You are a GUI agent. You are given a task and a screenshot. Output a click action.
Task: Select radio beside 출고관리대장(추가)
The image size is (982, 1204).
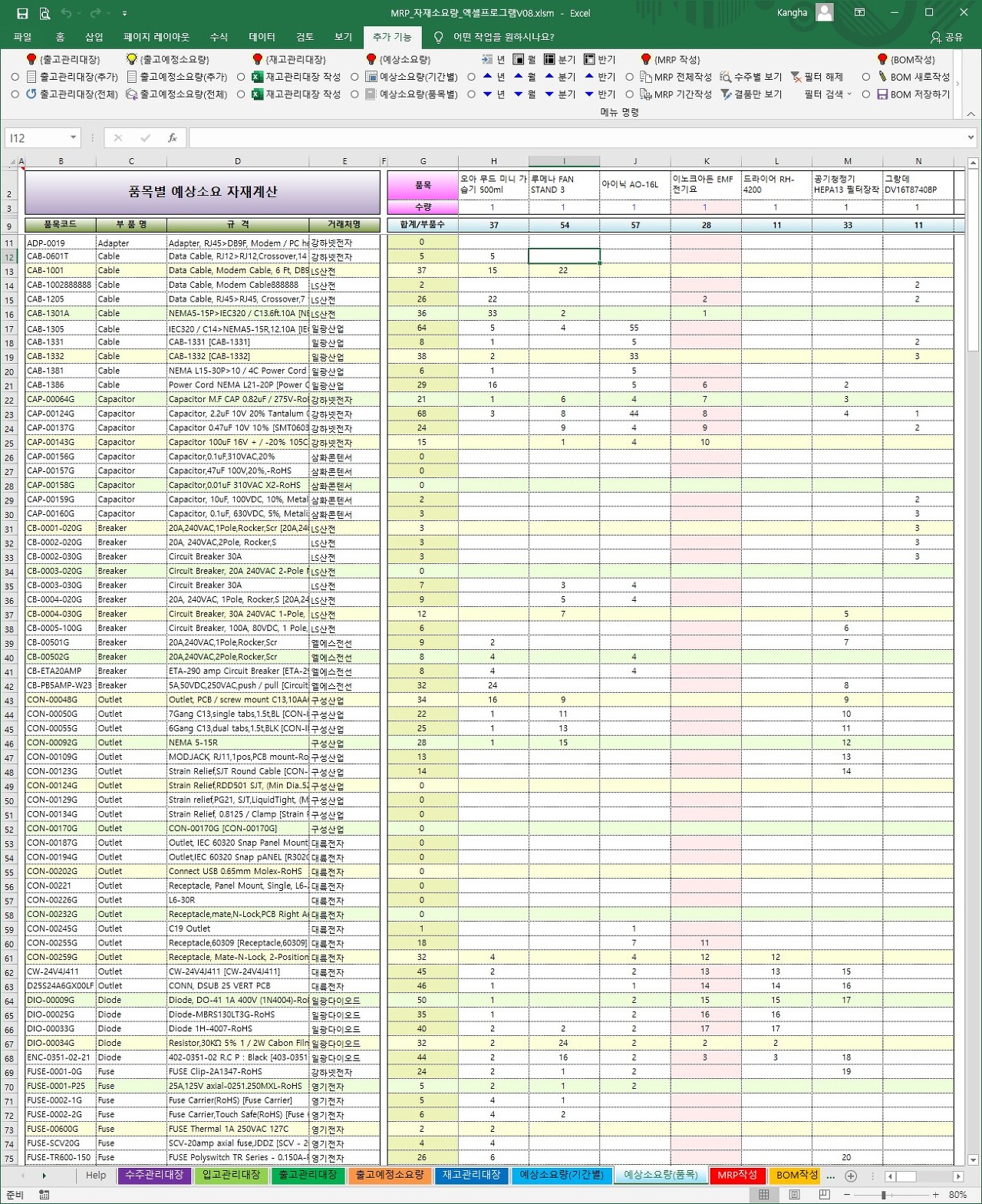coord(15,77)
